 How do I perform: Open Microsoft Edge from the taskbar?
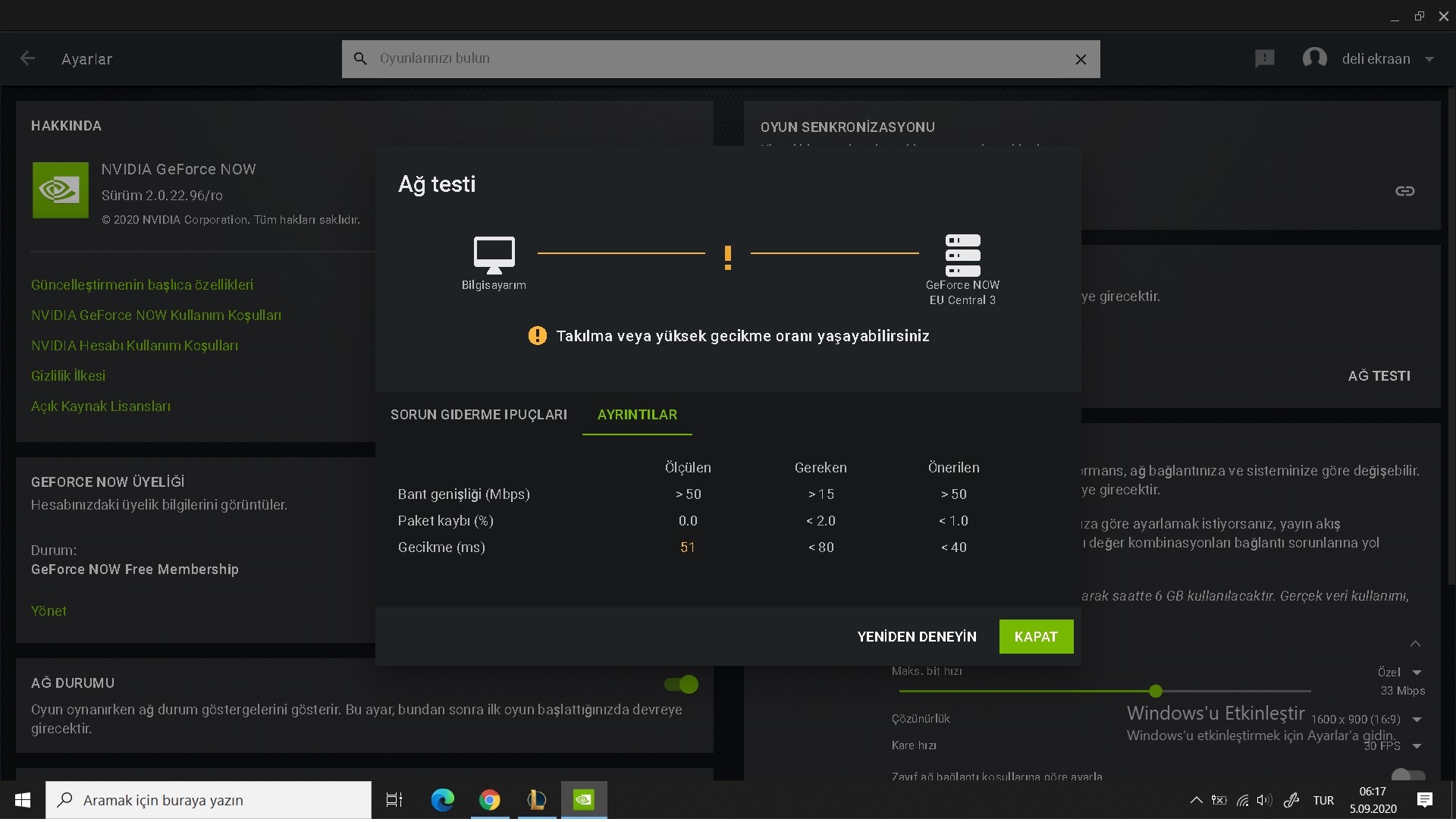443,800
